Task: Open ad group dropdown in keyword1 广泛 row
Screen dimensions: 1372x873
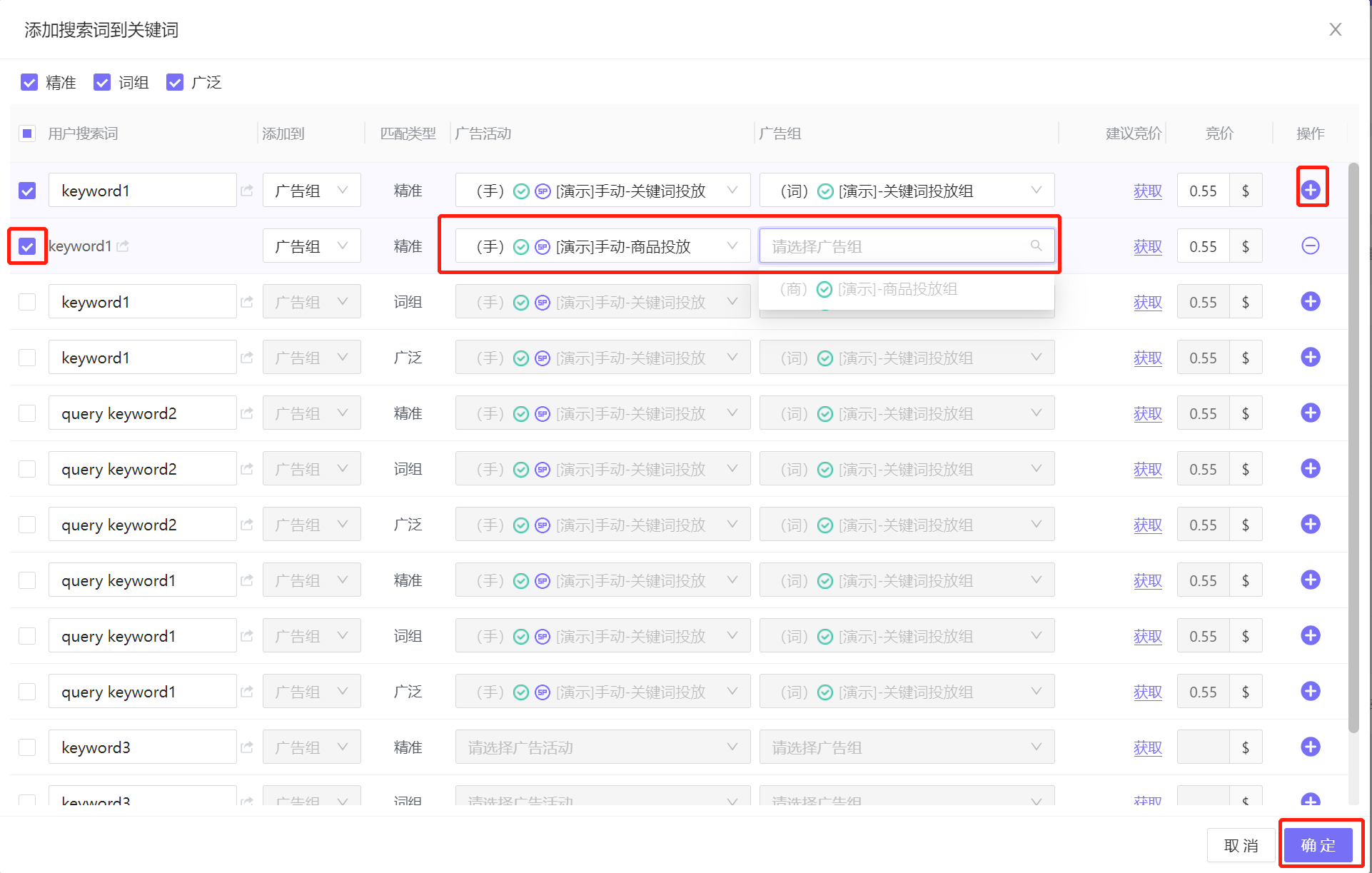Action: point(907,358)
